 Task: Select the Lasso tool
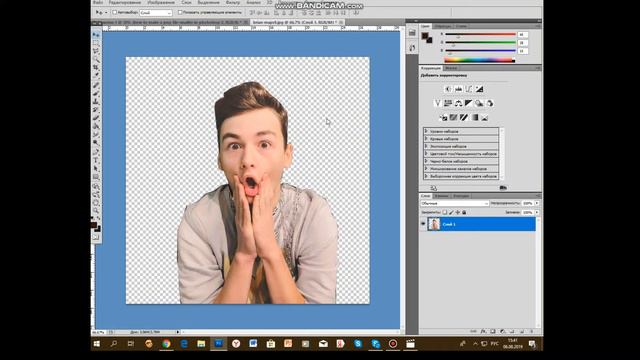[96, 51]
